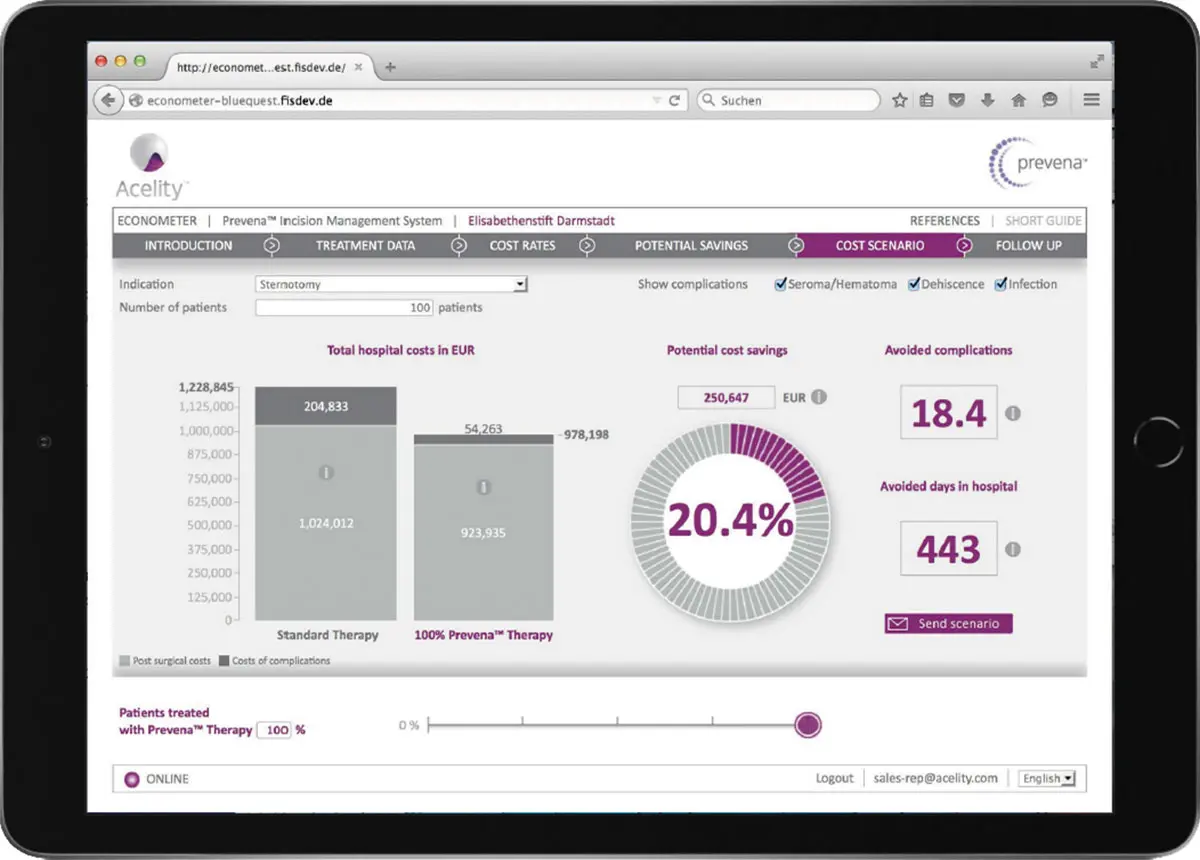The height and width of the screenshot is (860, 1200).
Task: Open the English language dropdown
Action: pos(1047,778)
